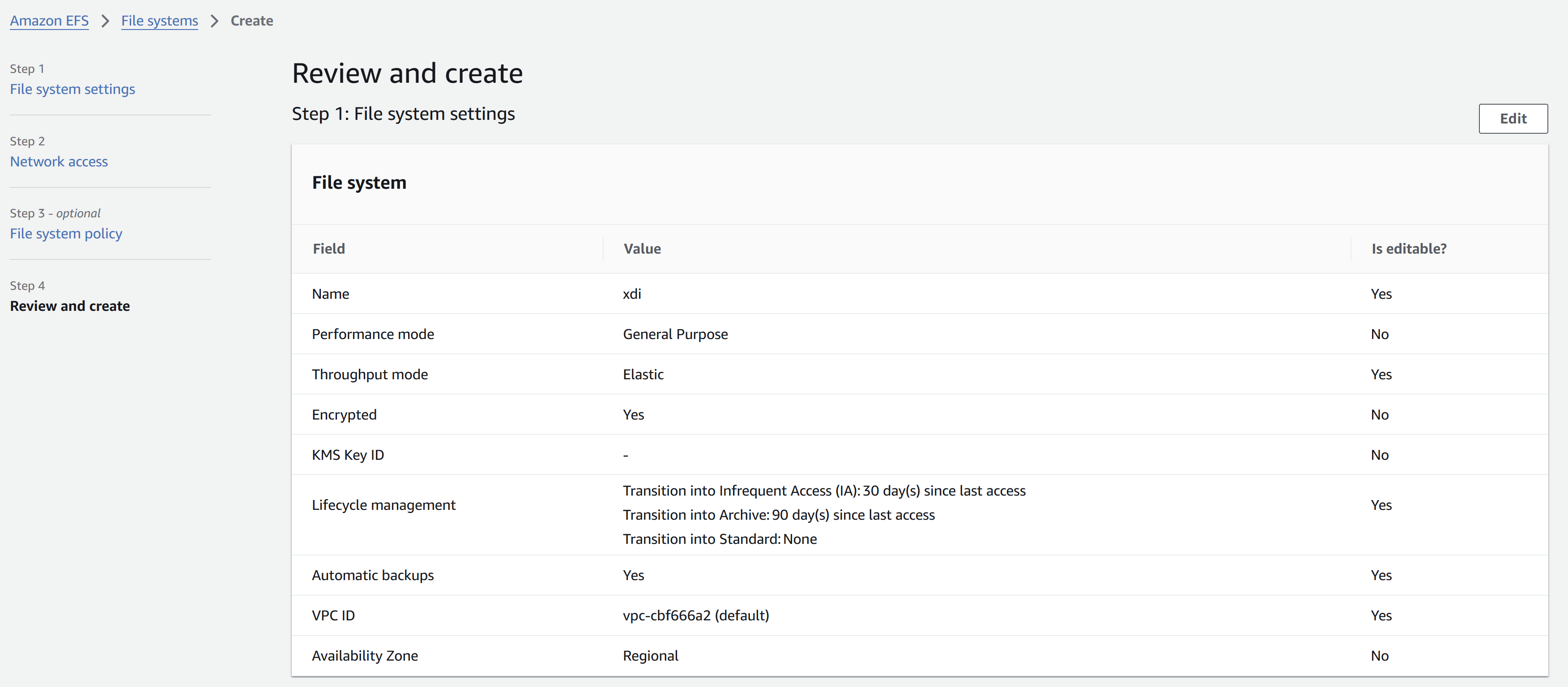Click the vpc-cbf666a2 (default) value
Viewport: 1568px width, 687px height.
click(x=696, y=615)
